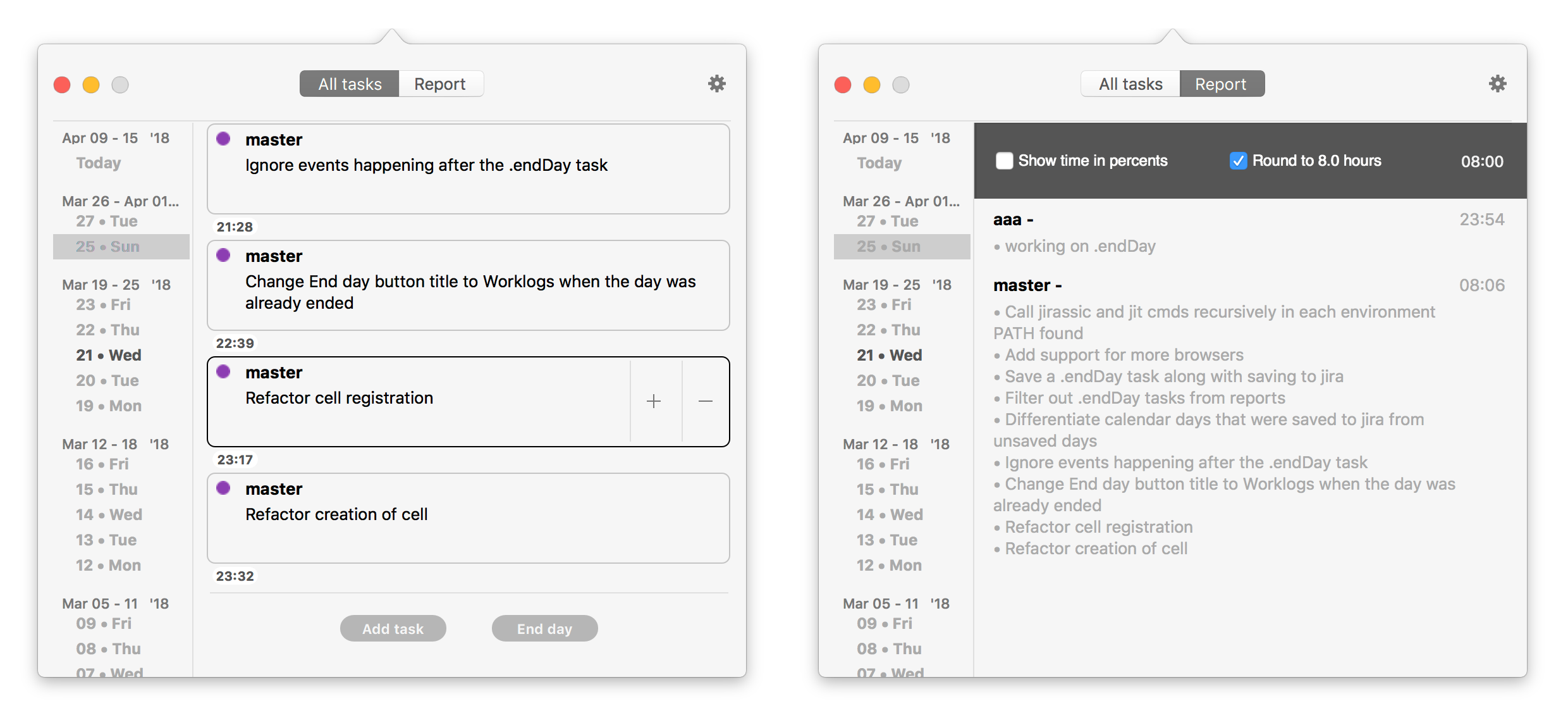Switch to All tasks tab in right window

[1130, 84]
